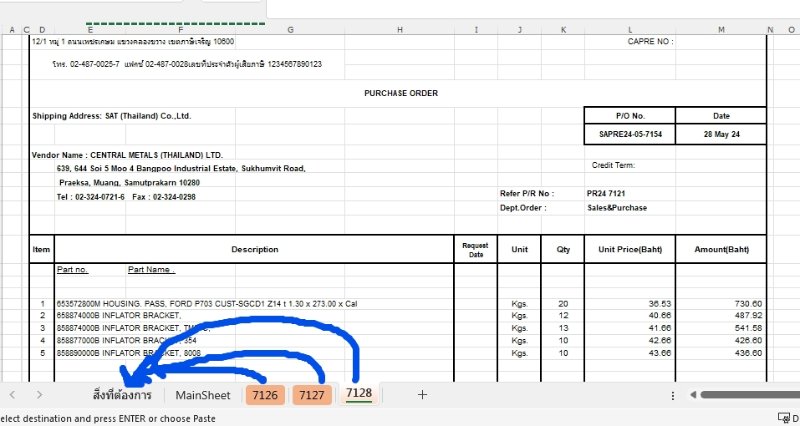Click the sheet tab bar options dots
The height and width of the screenshot is (426, 800).
(672, 395)
